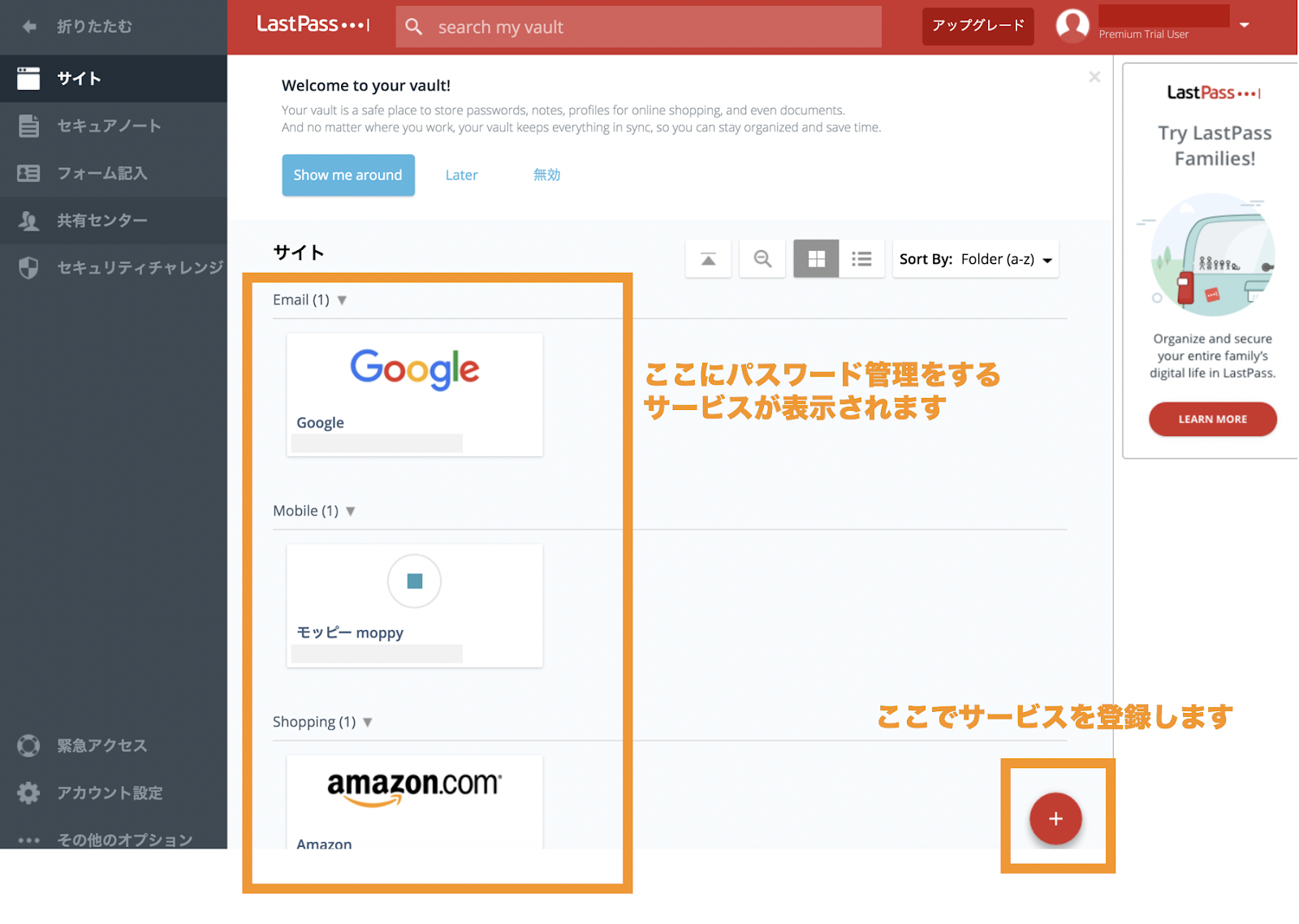Click the zoom out magnifier icon

point(762,259)
